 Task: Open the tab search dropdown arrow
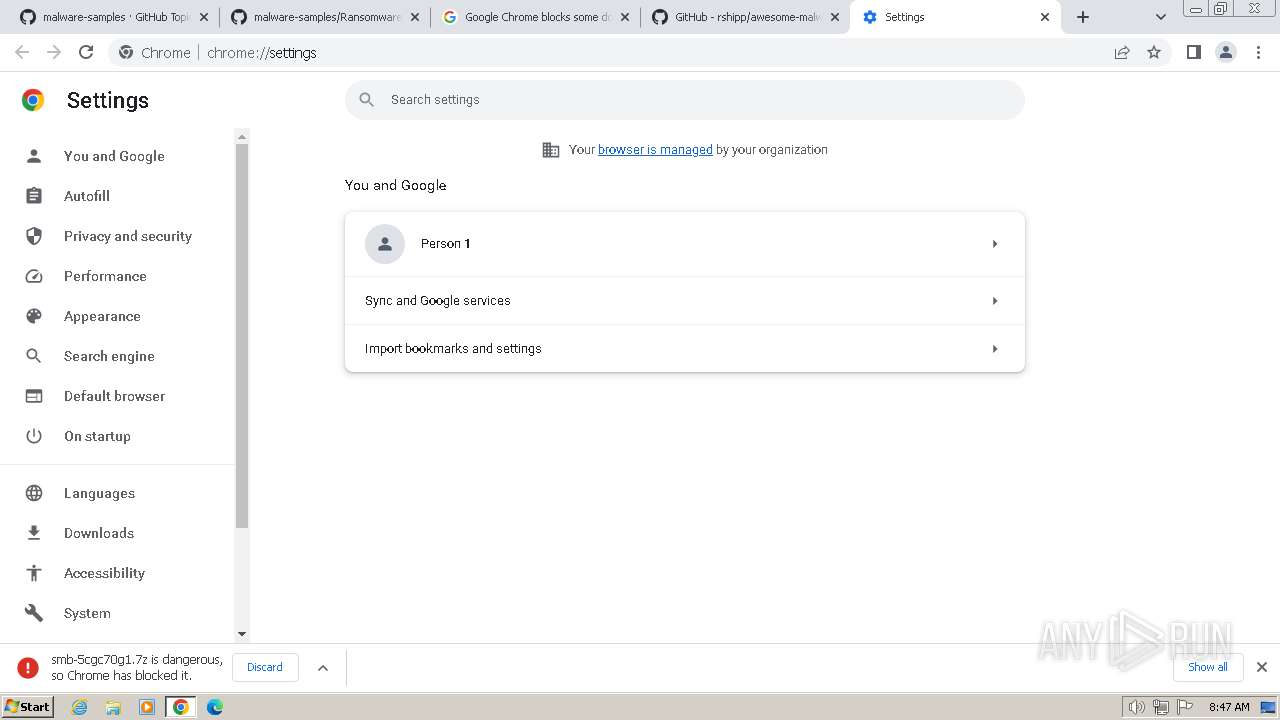[1161, 17]
